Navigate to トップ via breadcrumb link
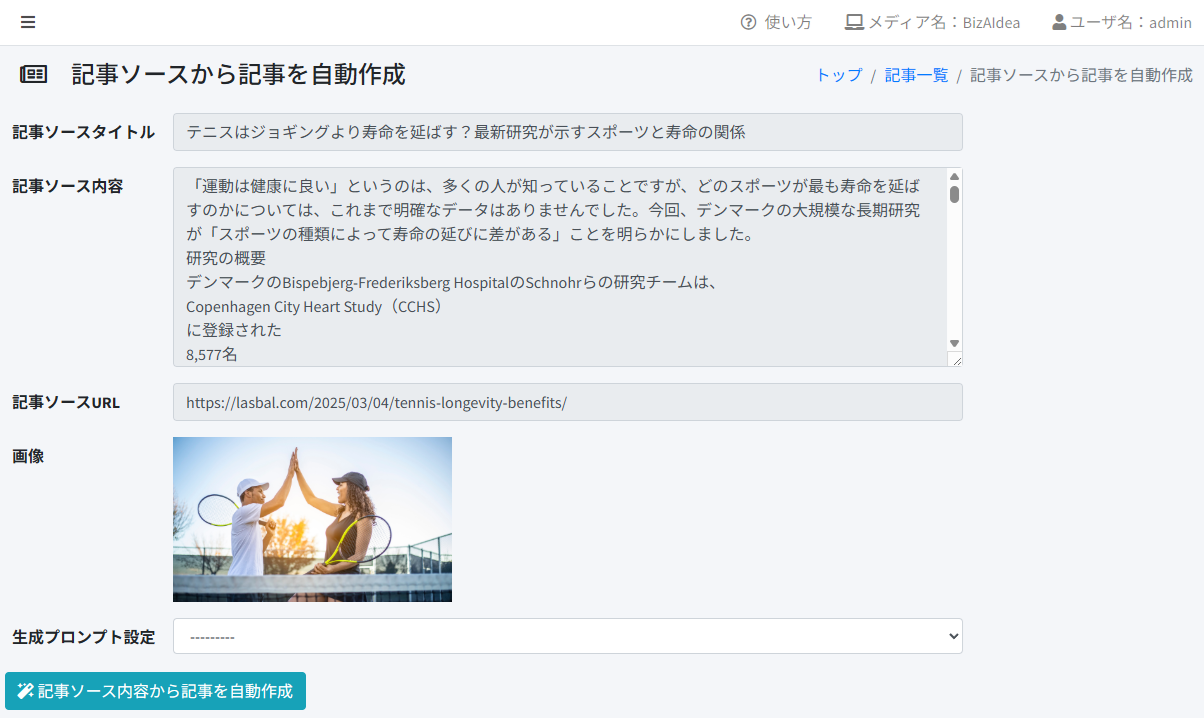The image size is (1204, 718). [838, 74]
